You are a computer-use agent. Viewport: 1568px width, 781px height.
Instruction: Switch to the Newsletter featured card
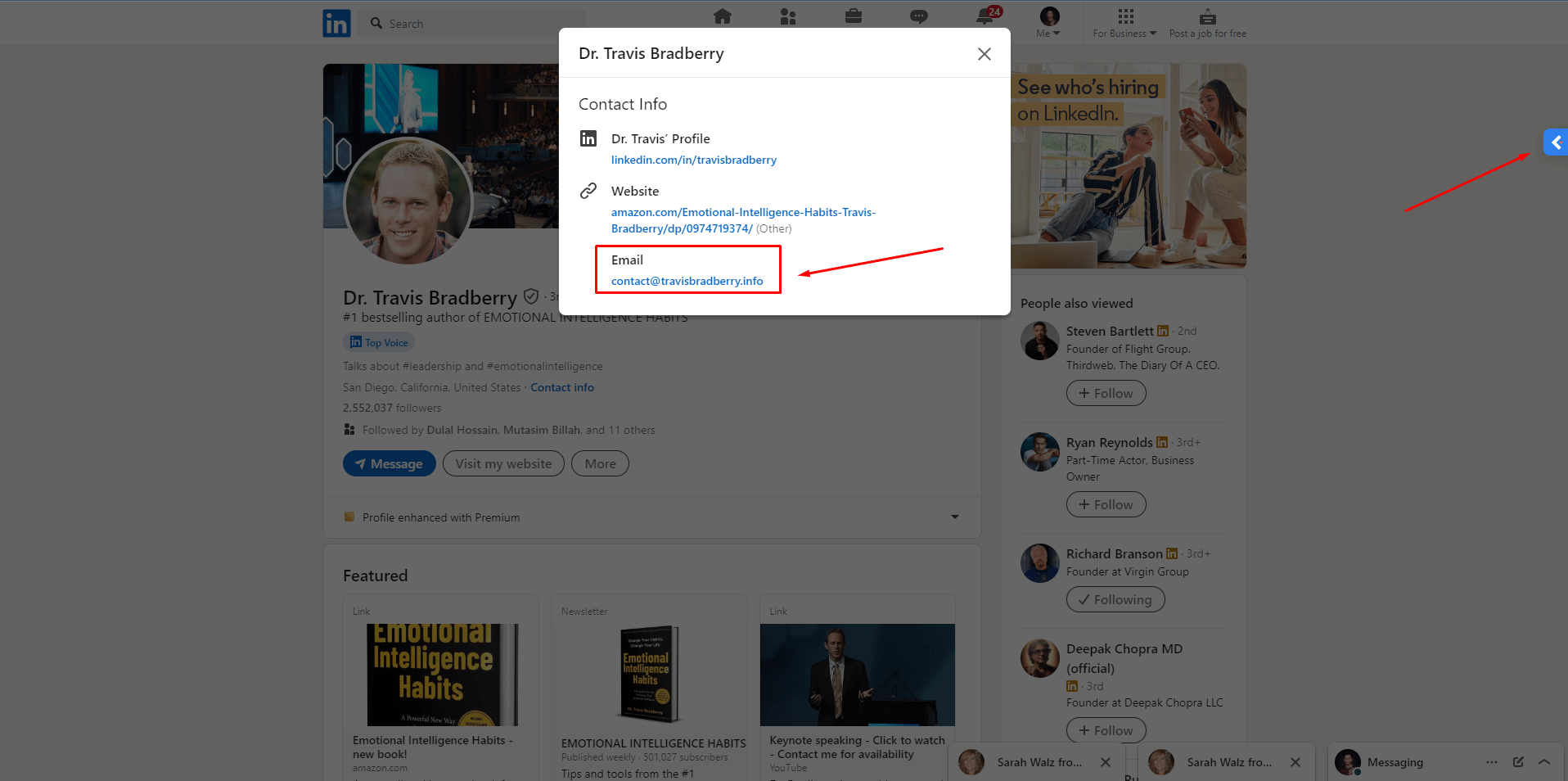click(649, 686)
